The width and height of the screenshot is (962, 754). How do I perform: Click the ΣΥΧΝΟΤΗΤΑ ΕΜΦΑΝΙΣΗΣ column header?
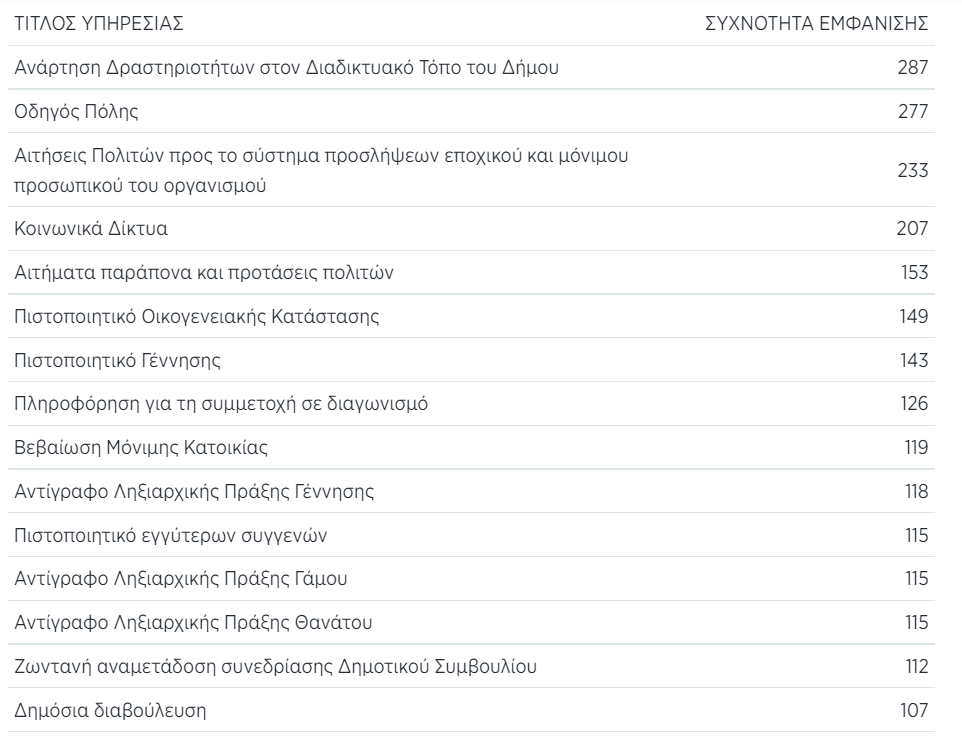[818, 23]
